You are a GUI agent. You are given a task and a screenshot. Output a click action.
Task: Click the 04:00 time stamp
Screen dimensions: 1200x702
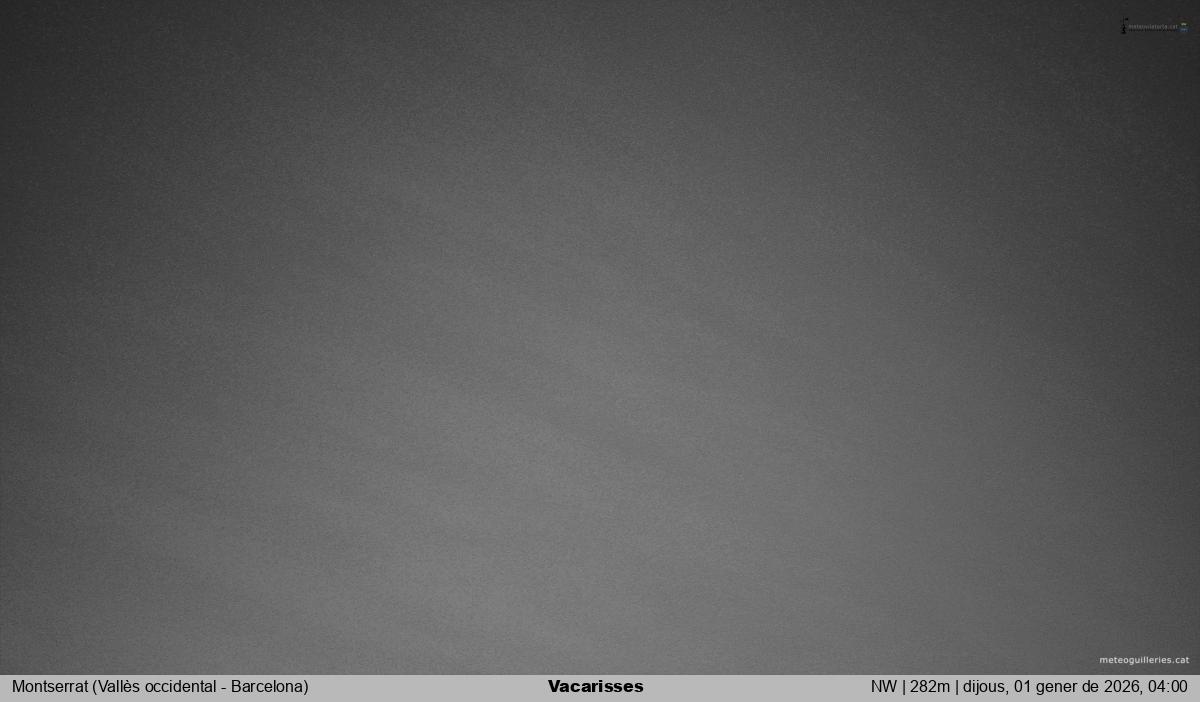coord(1167,687)
